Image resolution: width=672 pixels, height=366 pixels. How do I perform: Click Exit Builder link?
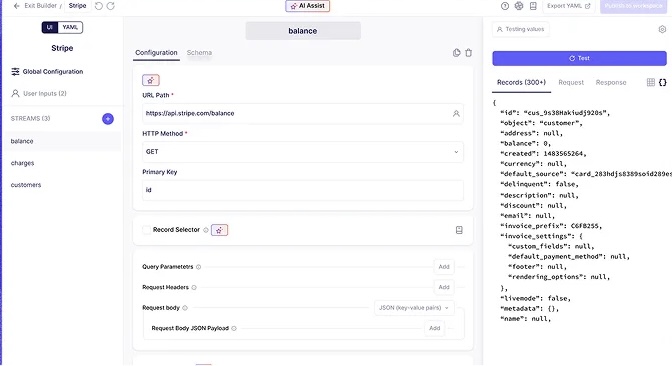click(40, 6)
